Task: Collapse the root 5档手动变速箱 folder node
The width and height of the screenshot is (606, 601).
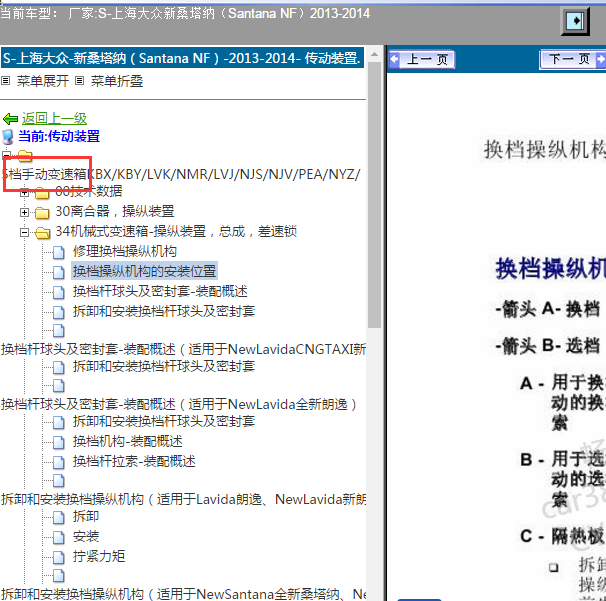Action: point(6,155)
